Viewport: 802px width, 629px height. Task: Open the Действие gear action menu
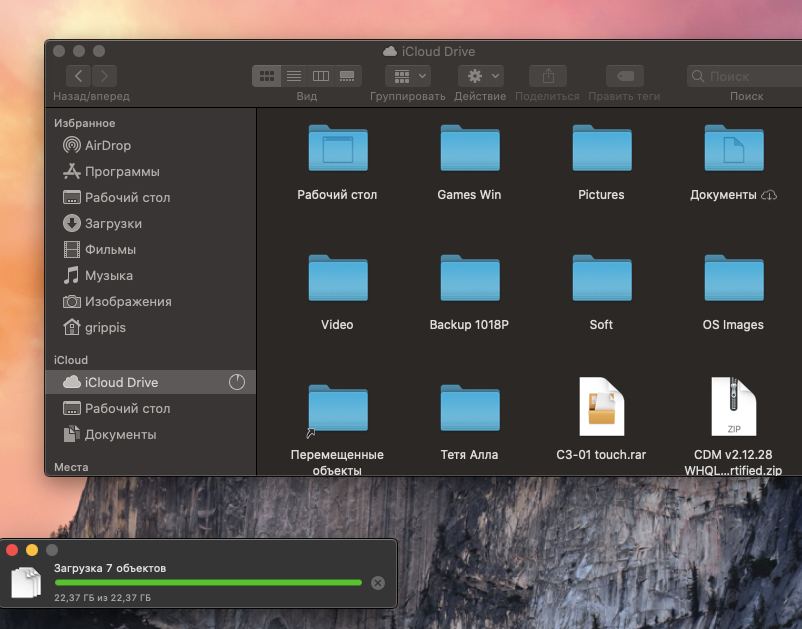481,76
